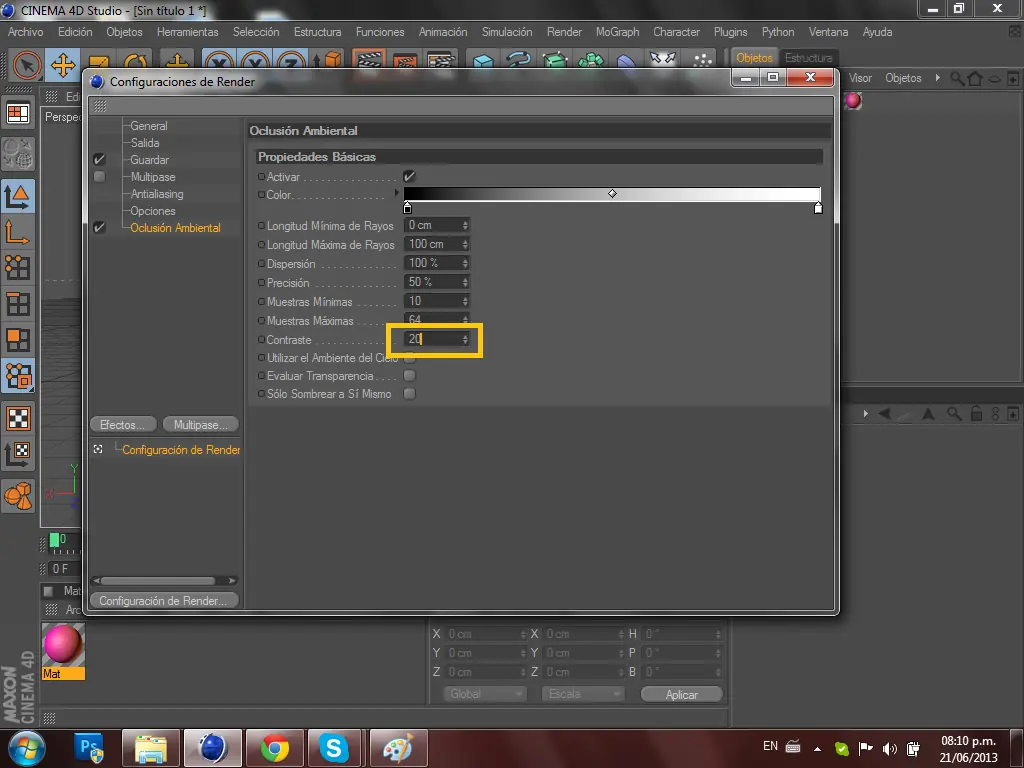Switch to Polygons mode
The width and height of the screenshot is (1024, 768).
[18, 340]
